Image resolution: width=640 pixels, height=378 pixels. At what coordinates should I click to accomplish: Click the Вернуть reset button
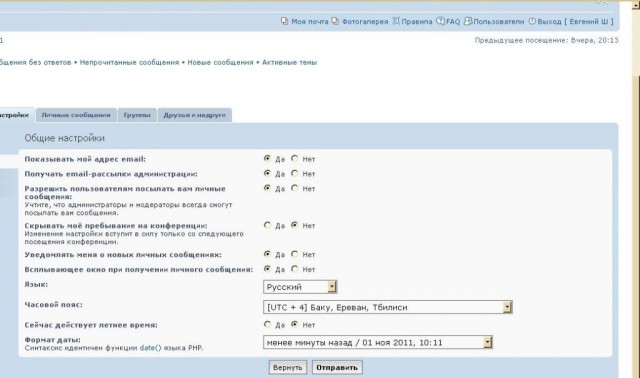coord(288,367)
